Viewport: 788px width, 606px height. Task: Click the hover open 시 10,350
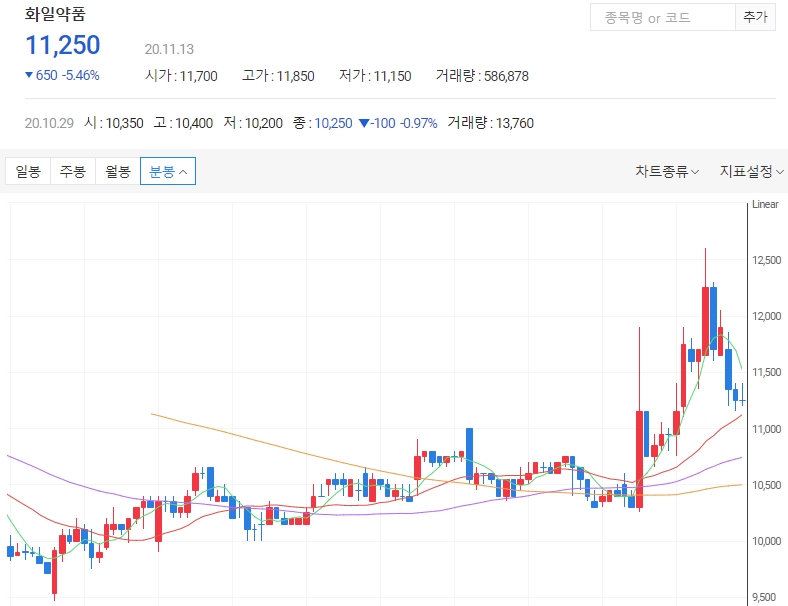pos(114,123)
